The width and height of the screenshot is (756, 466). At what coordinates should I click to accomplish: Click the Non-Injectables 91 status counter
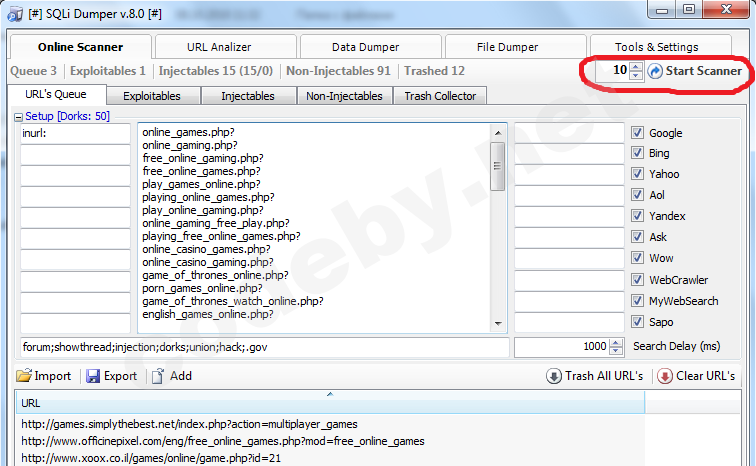[x=338, y=71]
